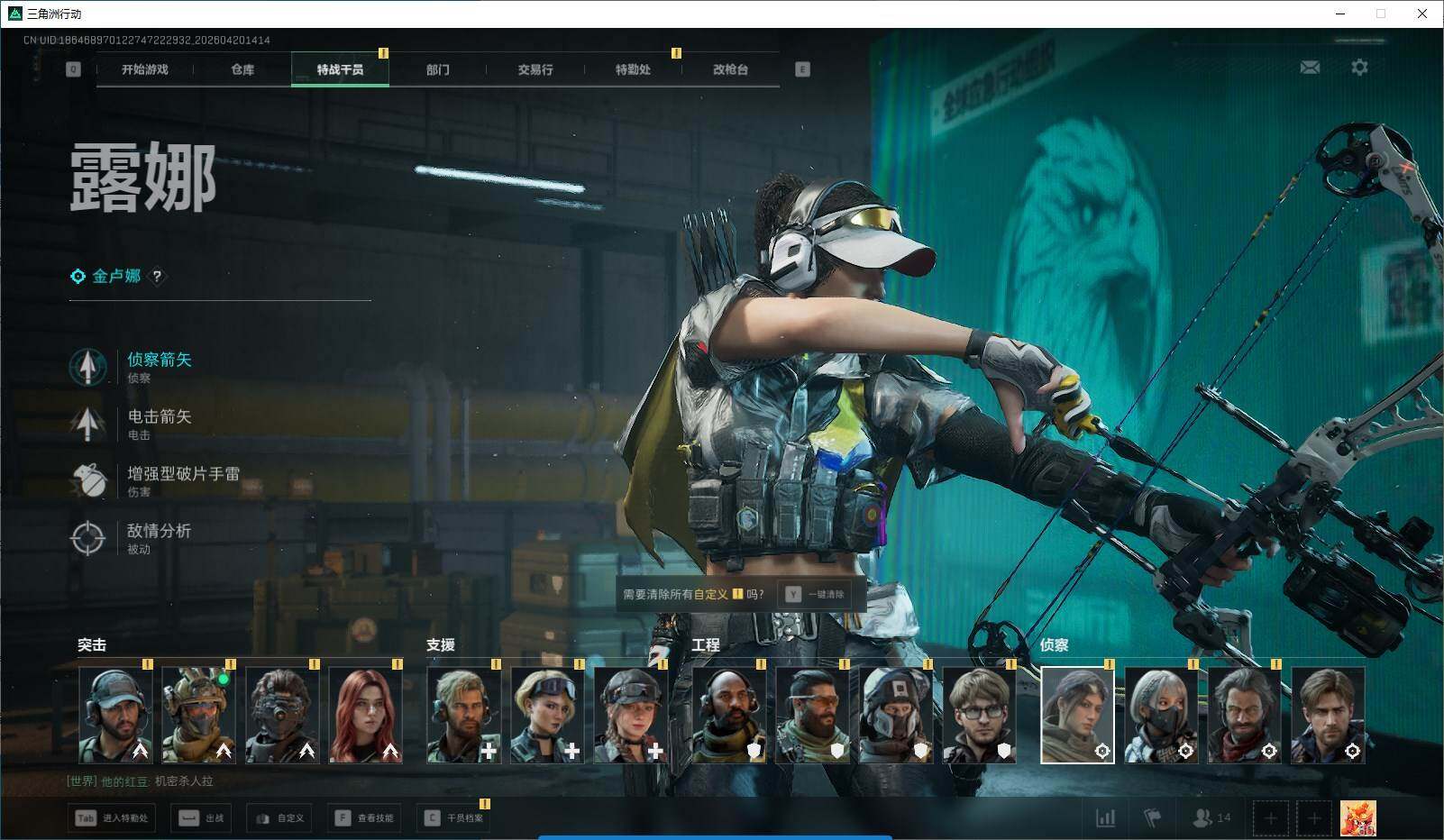Screen dimensions: 1444x840
Task: Select the 支援 operator with goggles on head
Action: pos(547,715)
